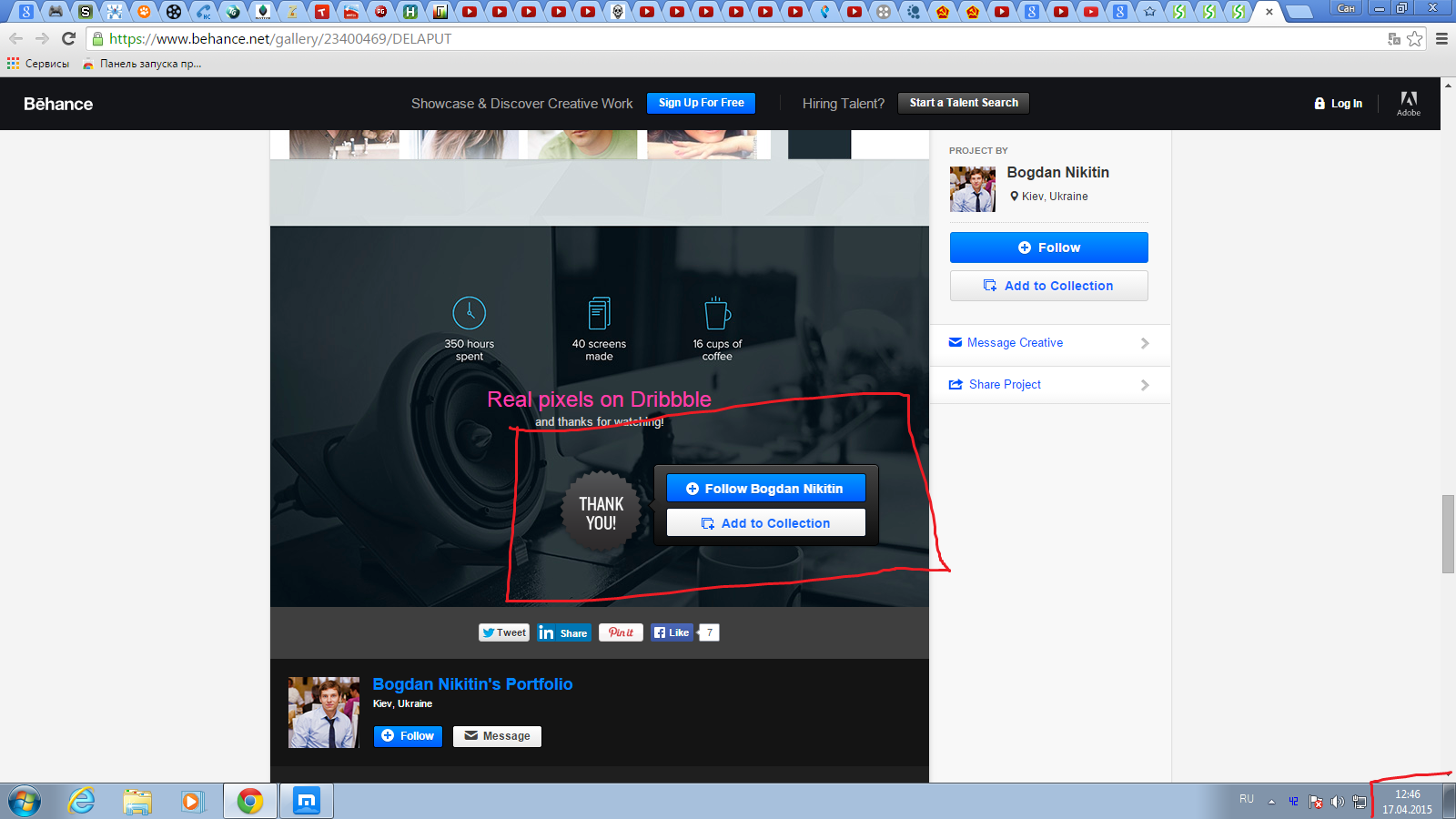Click Sign Up For Free button
Image resolution: width=1456 pixels, height=819 pixels.
click(701, 103)
